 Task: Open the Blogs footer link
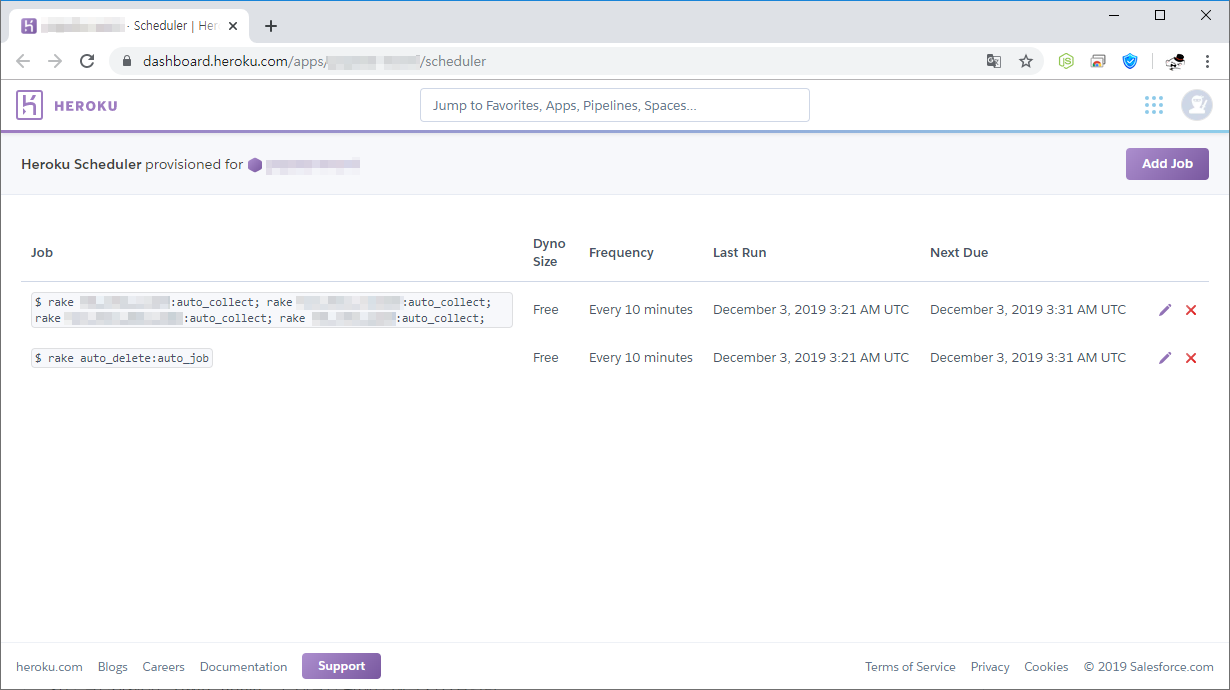113,667
